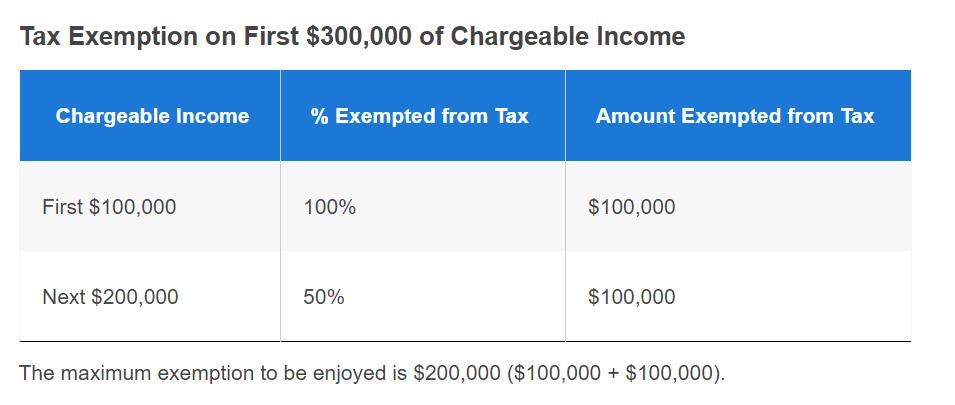Click the First $100,000 cell
The height and width of the screenshot is (405, 955).
tap(109, 207)
